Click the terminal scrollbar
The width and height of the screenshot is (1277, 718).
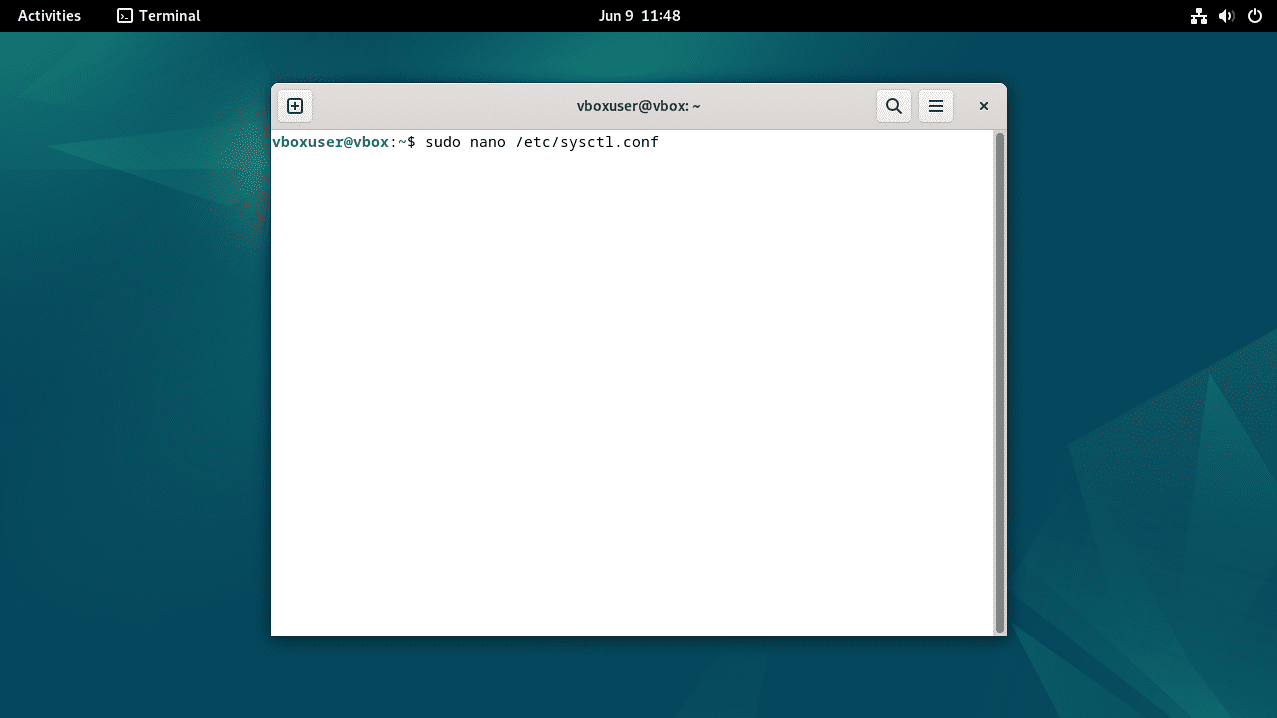click(997, 380)
